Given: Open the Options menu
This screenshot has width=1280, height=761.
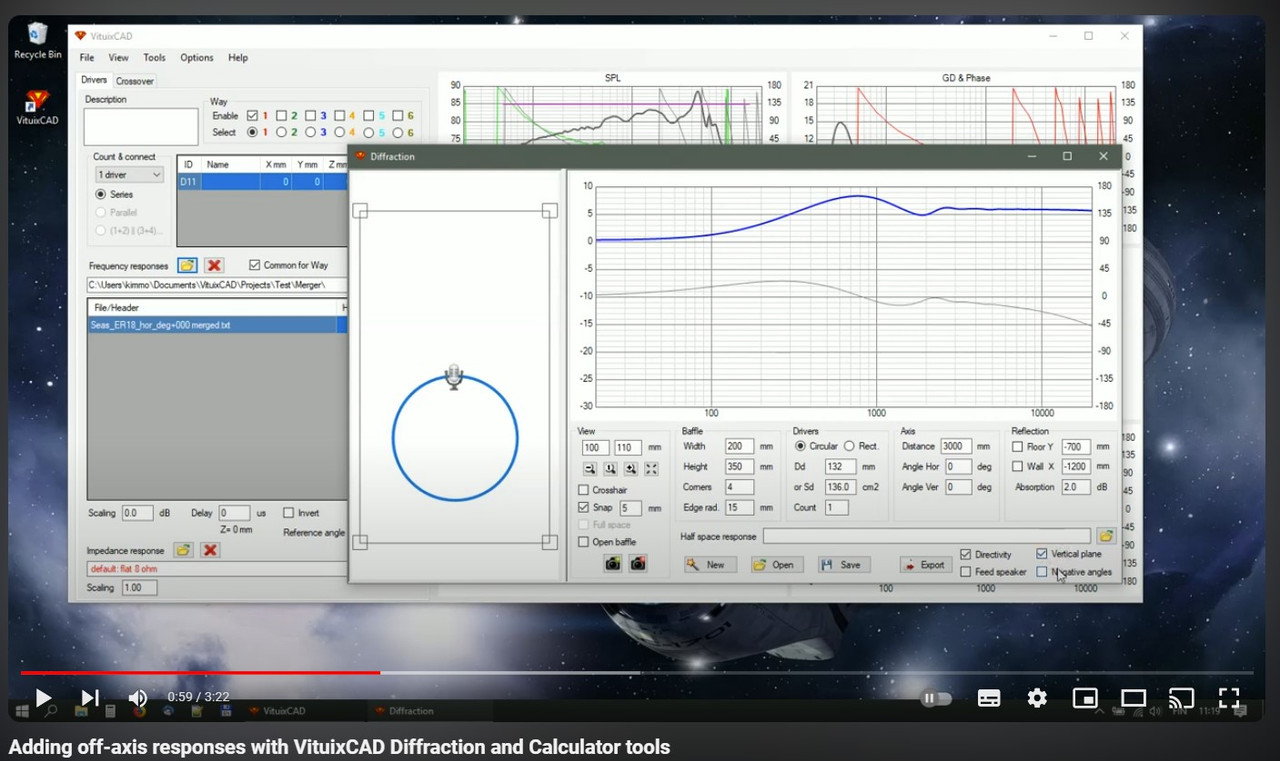Looking at the screenshot, I should tap(197, 58).
